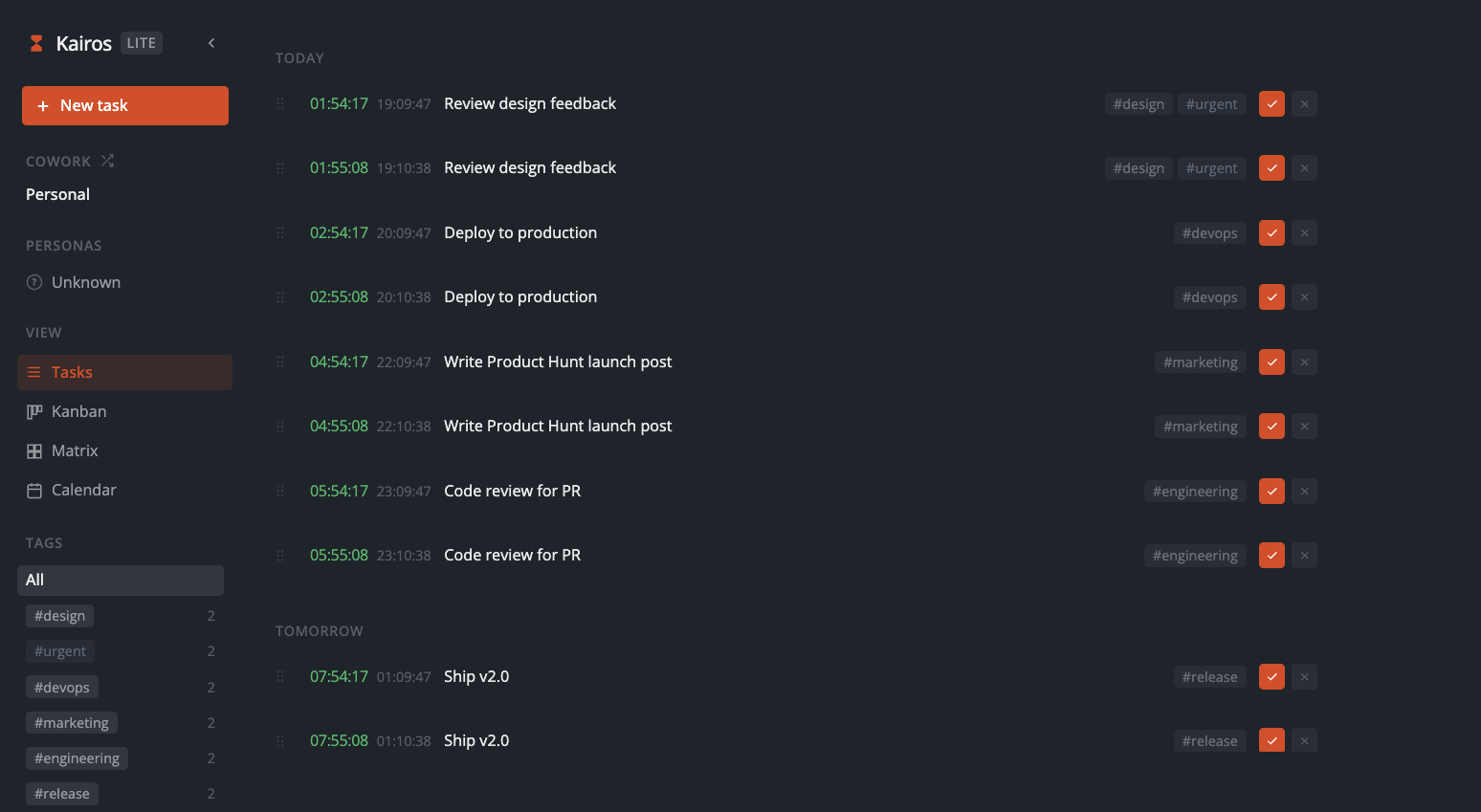Screen dimensions: 1481x812
Task: Collapse the sidebar with the chevron
Action: pos(211,43)
